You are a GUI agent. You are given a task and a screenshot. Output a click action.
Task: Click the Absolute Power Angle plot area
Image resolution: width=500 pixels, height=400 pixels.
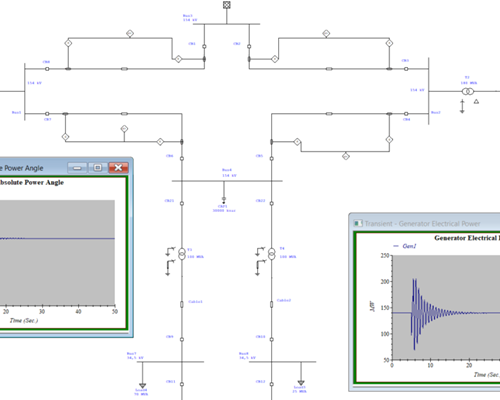tap(57, 252)
